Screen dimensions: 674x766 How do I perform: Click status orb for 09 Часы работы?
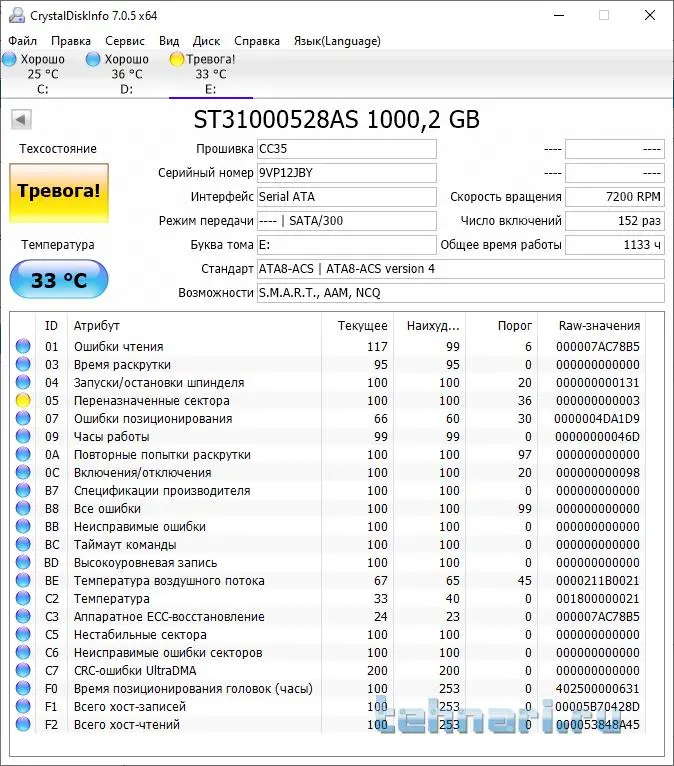pos(23,436)
